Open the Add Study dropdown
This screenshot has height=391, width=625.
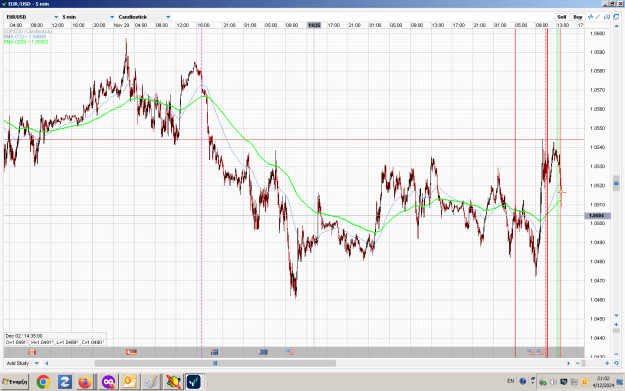[x=22, y=363]
